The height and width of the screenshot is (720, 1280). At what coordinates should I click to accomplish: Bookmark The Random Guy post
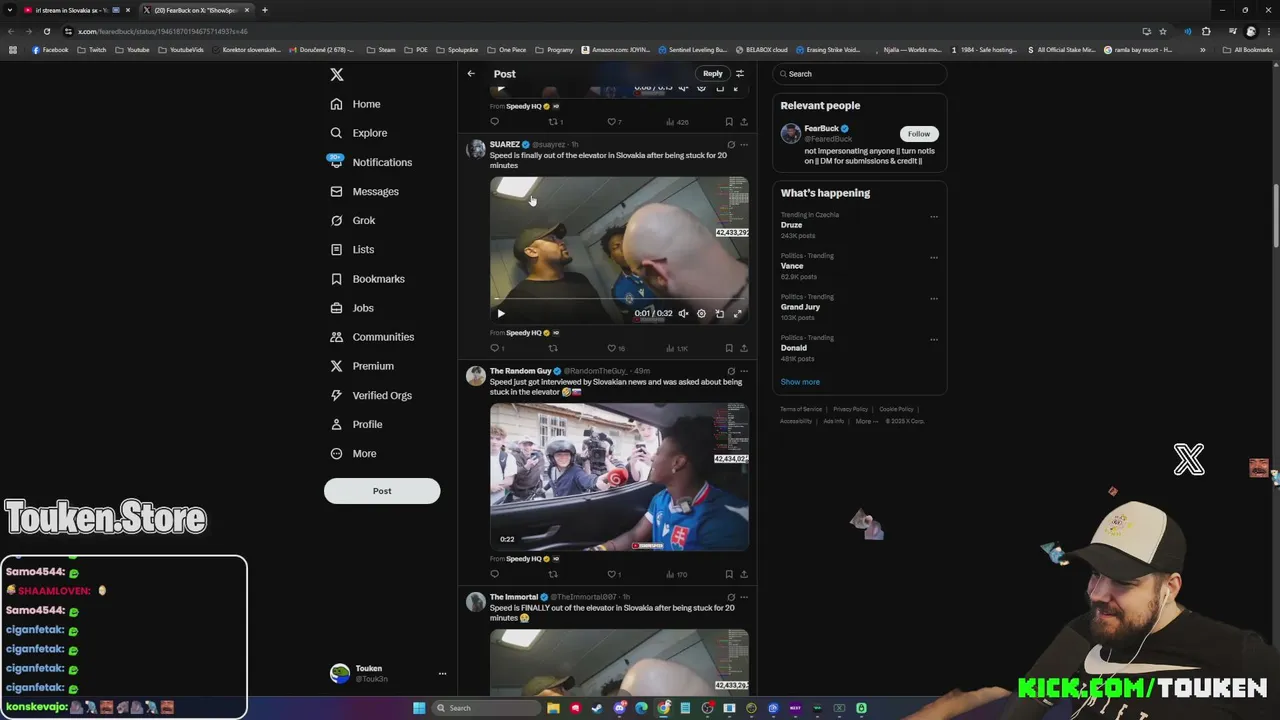point(729,574)
